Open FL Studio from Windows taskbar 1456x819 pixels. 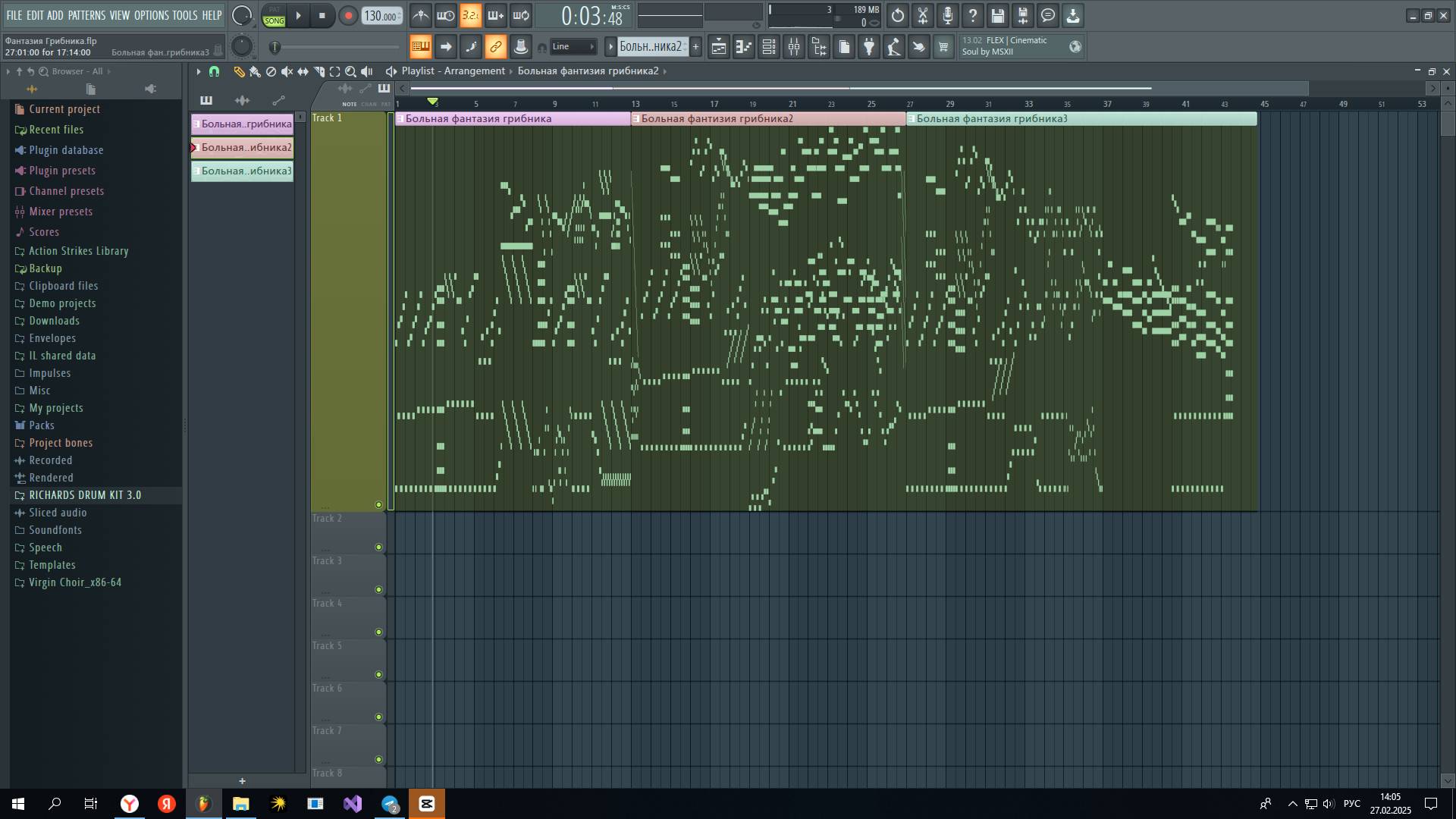[203, 804]
